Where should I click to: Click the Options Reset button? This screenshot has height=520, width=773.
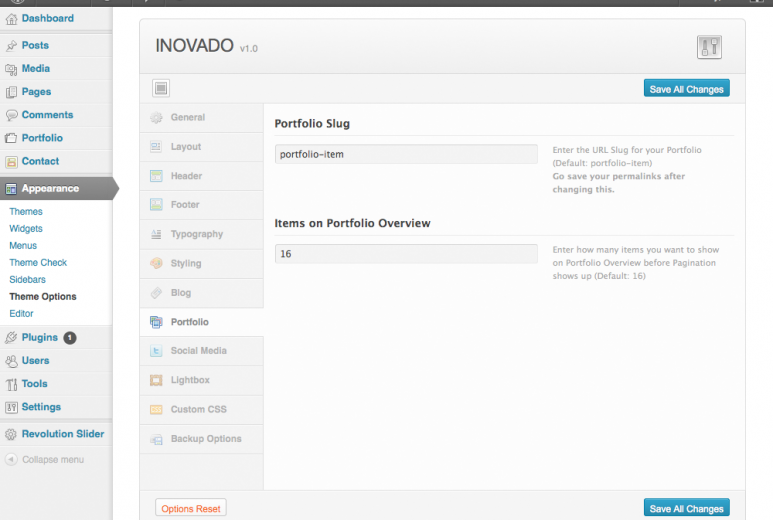(191, 508)
